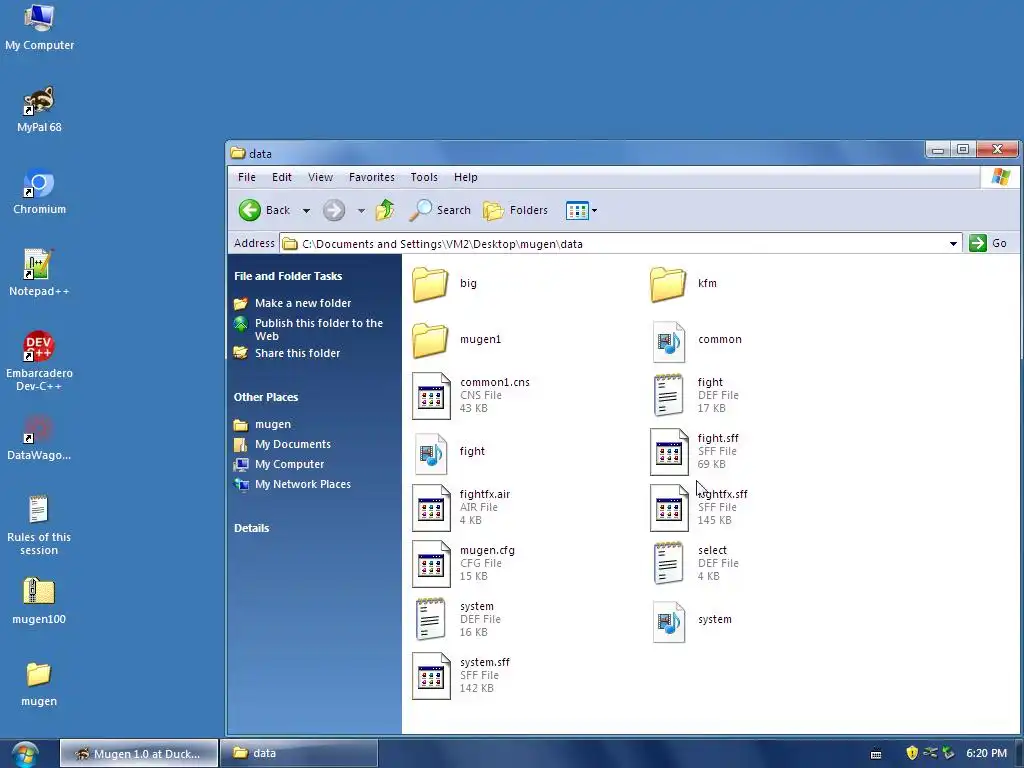Switch to Mugen 1.0 at Duck taskbar item
The image size is (1024, 768).
(x=138, y=754)
